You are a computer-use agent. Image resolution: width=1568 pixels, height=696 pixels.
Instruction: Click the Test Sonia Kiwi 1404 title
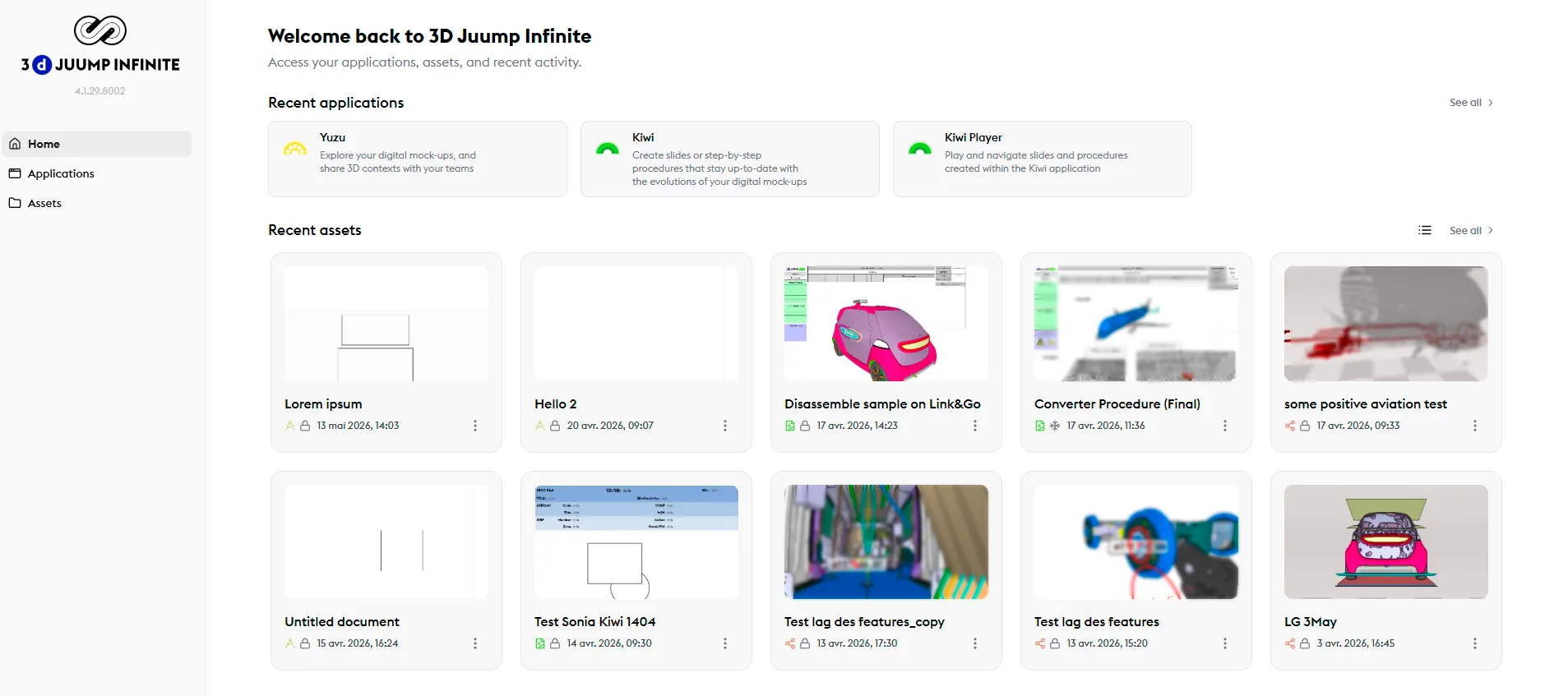point(595,622)
